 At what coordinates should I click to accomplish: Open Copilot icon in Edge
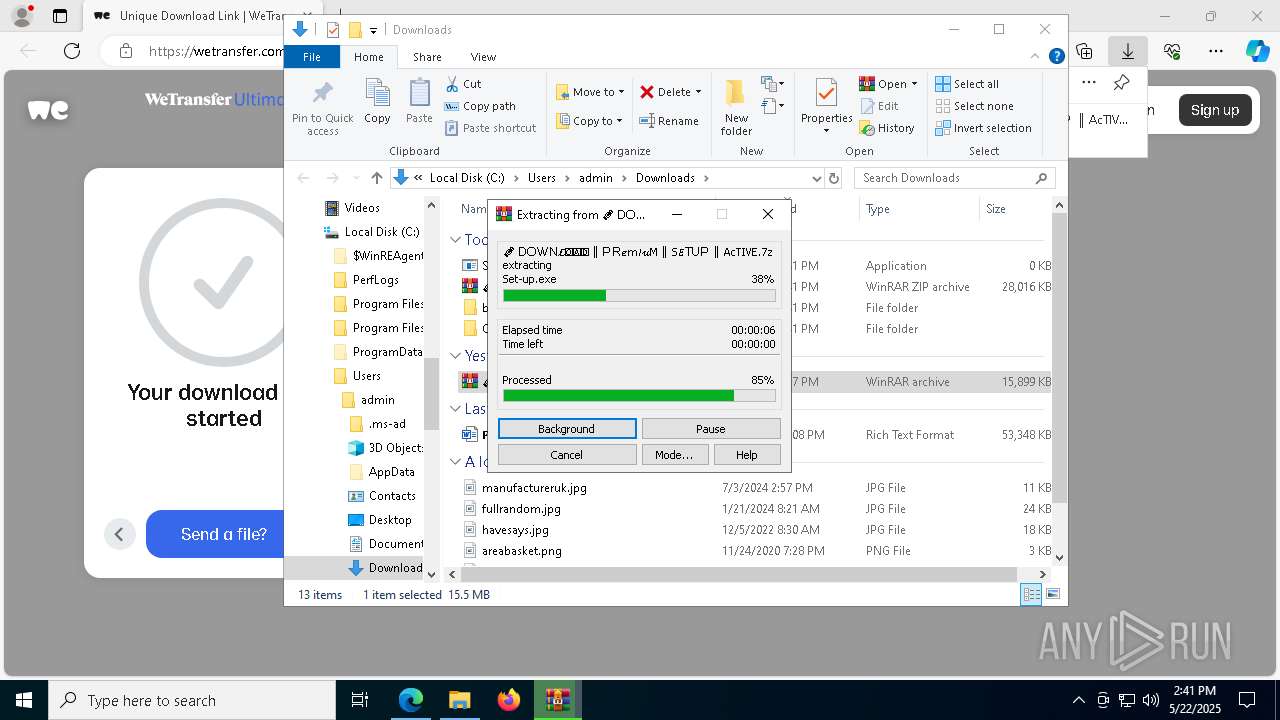tap(1257, 51)
